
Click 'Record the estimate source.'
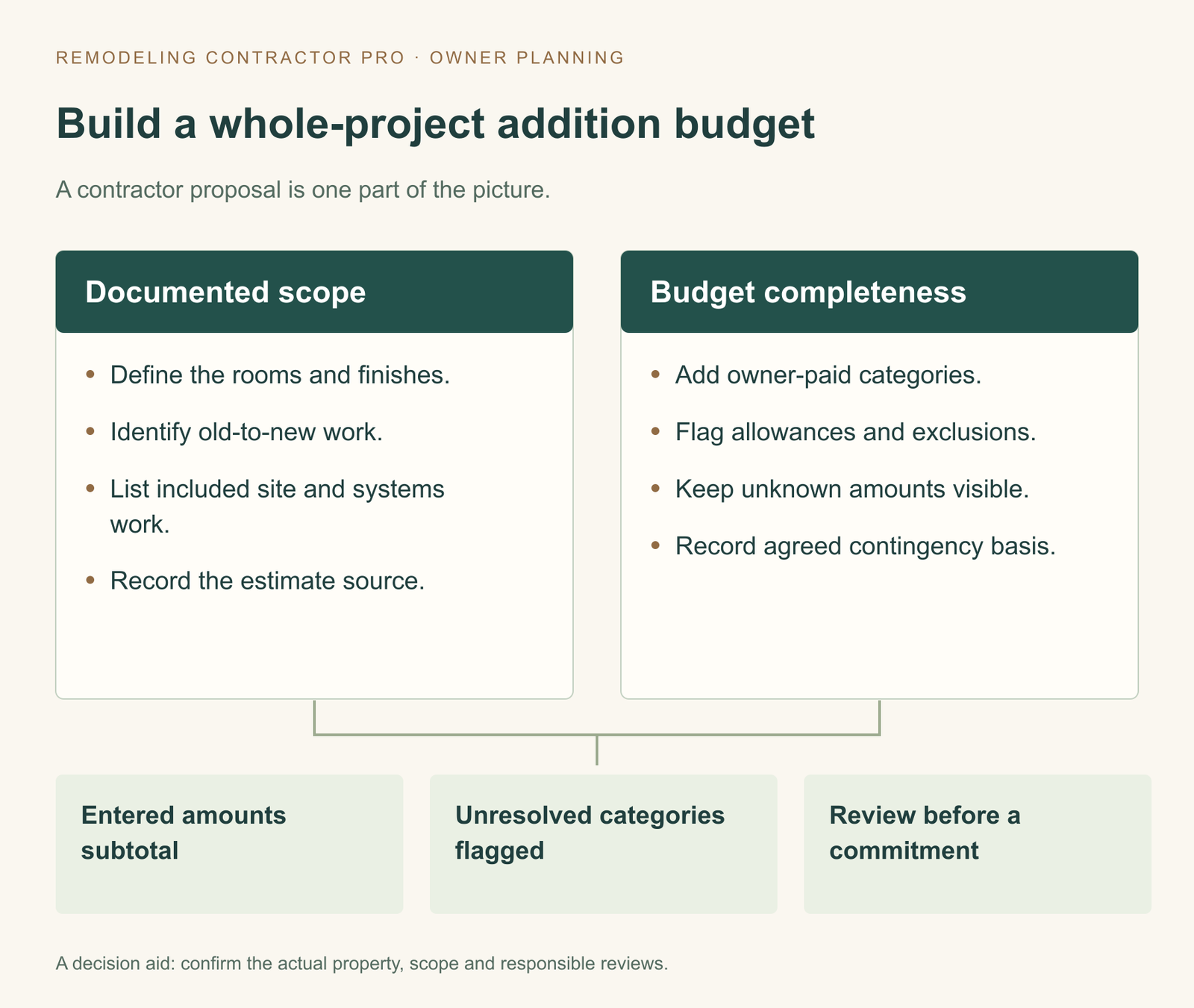(x=267, y=580)
